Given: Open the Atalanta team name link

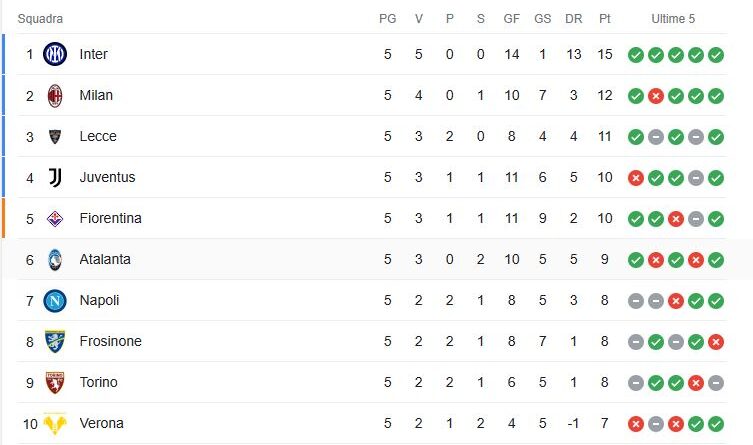Looking at the screenshot, I should coord(105,259).
